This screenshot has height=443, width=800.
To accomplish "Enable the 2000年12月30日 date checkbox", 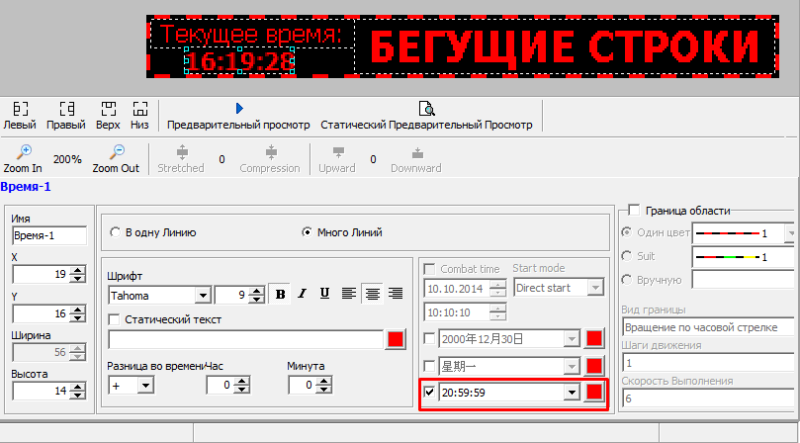I will 430,338.
